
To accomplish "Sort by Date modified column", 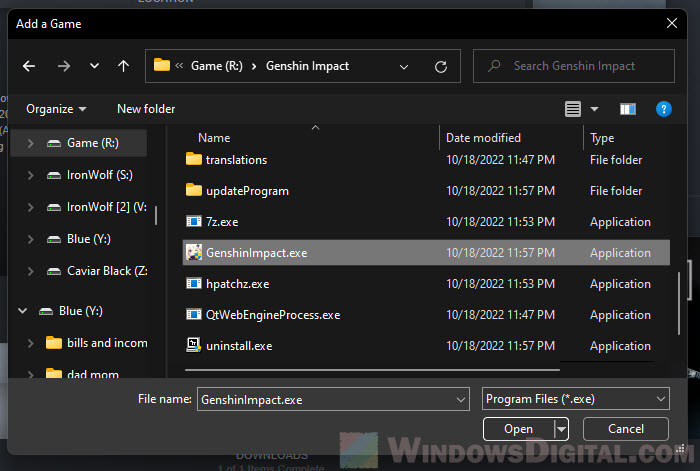I will pyautogui.click(x=483, y=138).
